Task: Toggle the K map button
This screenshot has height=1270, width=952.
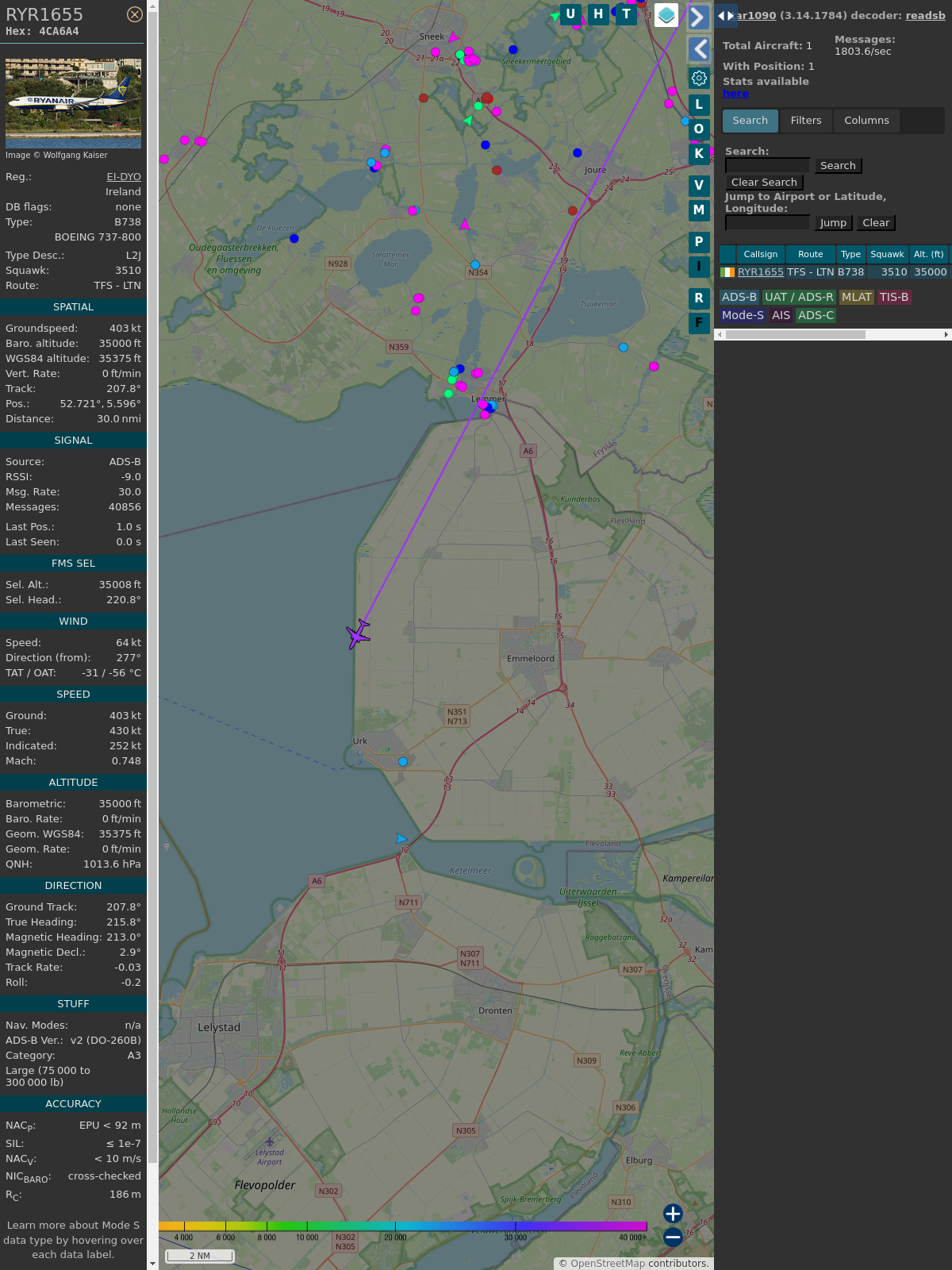Action: (699, 154)
